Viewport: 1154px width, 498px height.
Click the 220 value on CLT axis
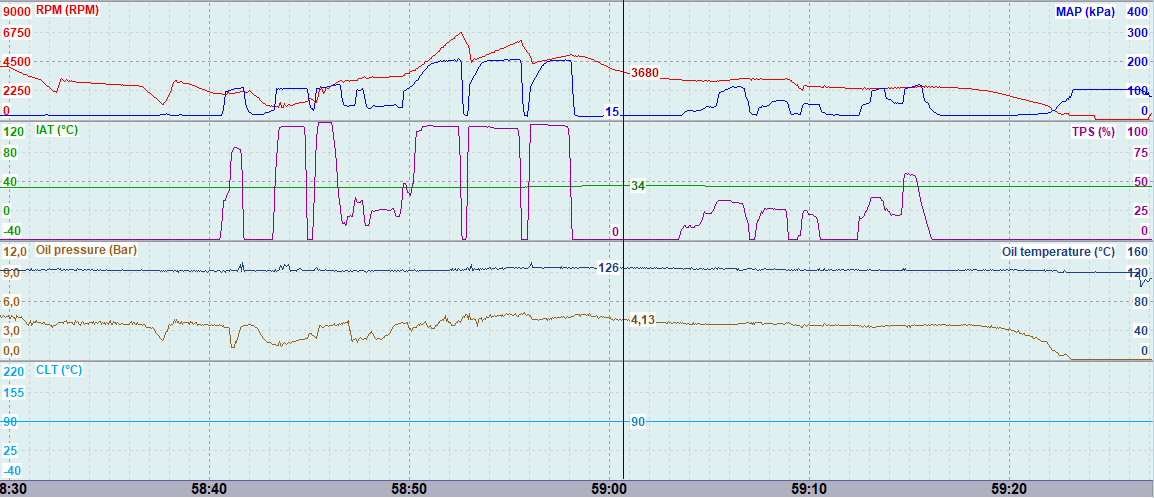click(x=14, y=370)
